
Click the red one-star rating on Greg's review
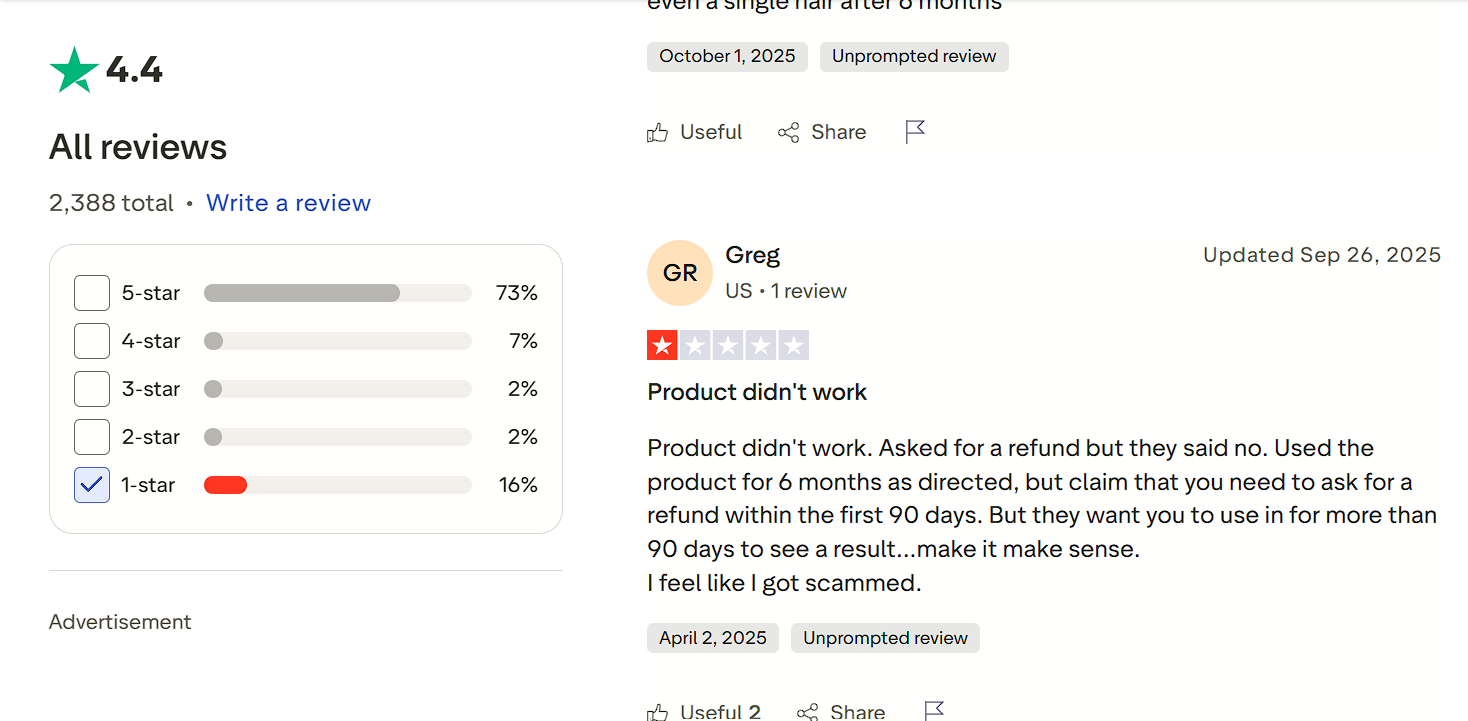pos(662,346)
